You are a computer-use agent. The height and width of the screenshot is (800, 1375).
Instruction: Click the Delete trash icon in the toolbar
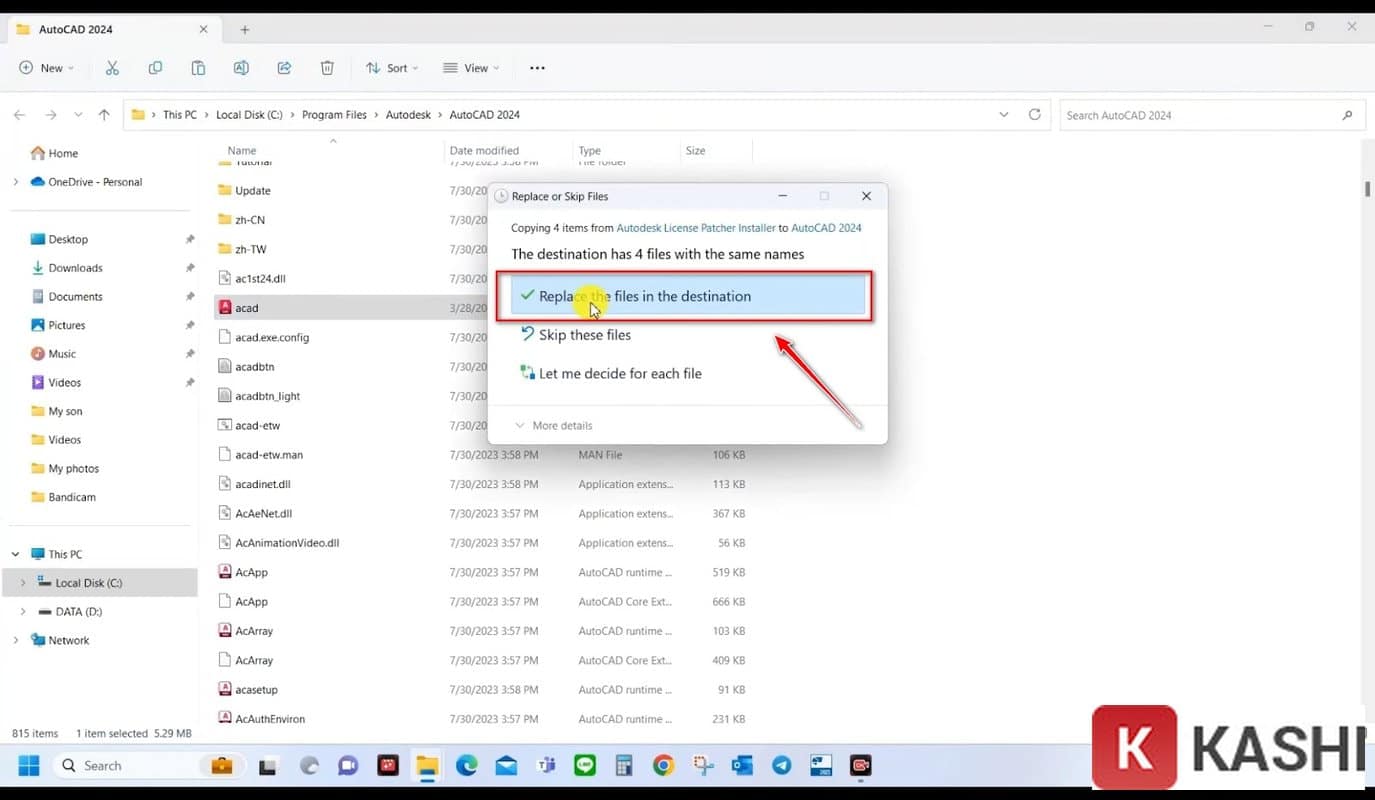(327, 67)
